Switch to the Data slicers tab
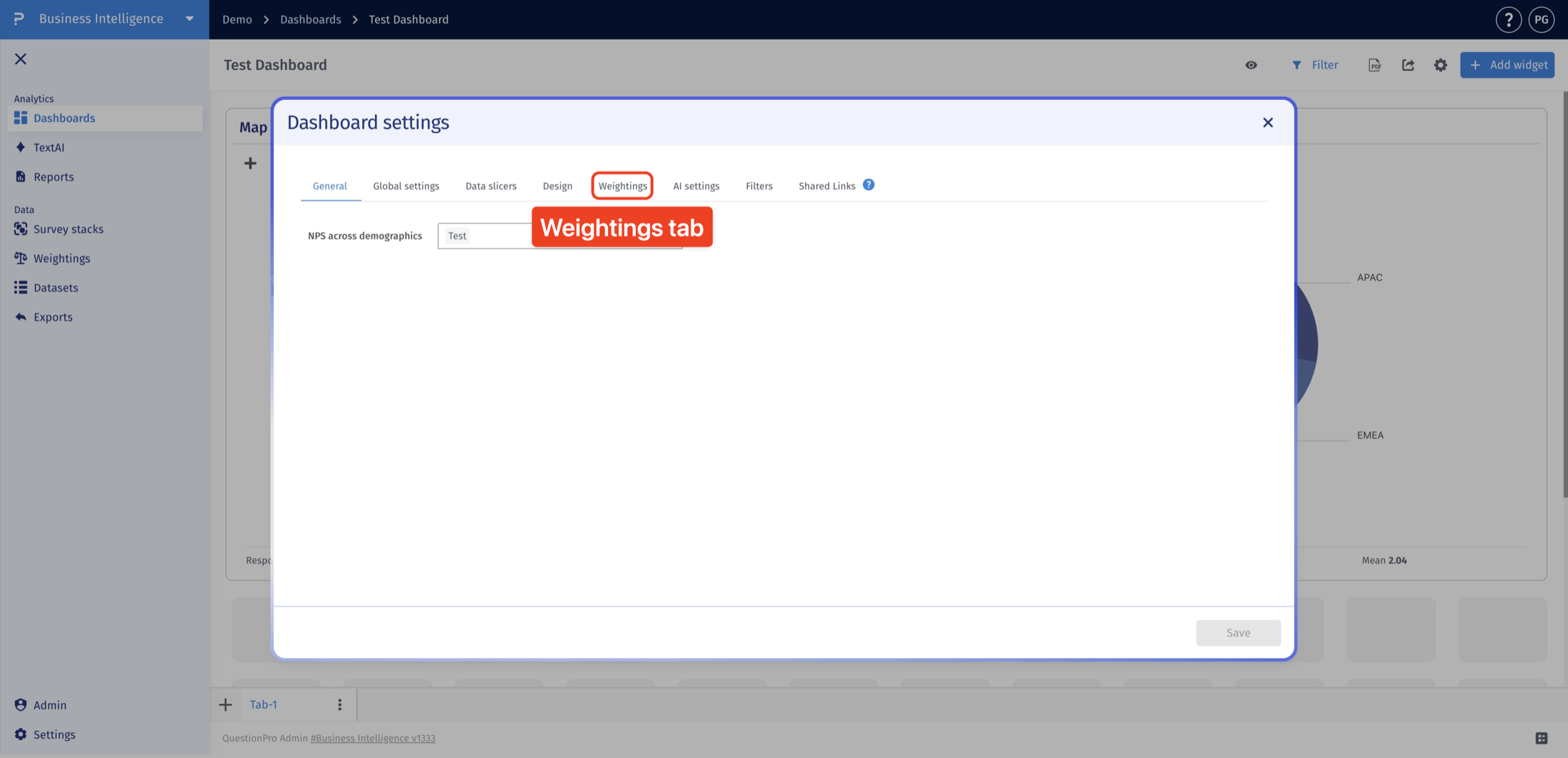 pos(491,186)
